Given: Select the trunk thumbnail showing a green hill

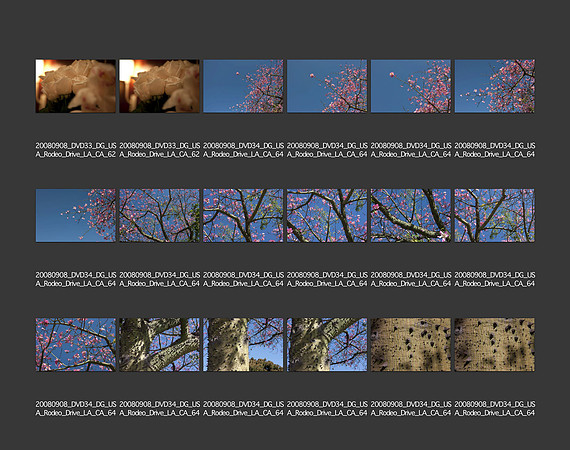Looking at the screenshot, I should [243, 345].
